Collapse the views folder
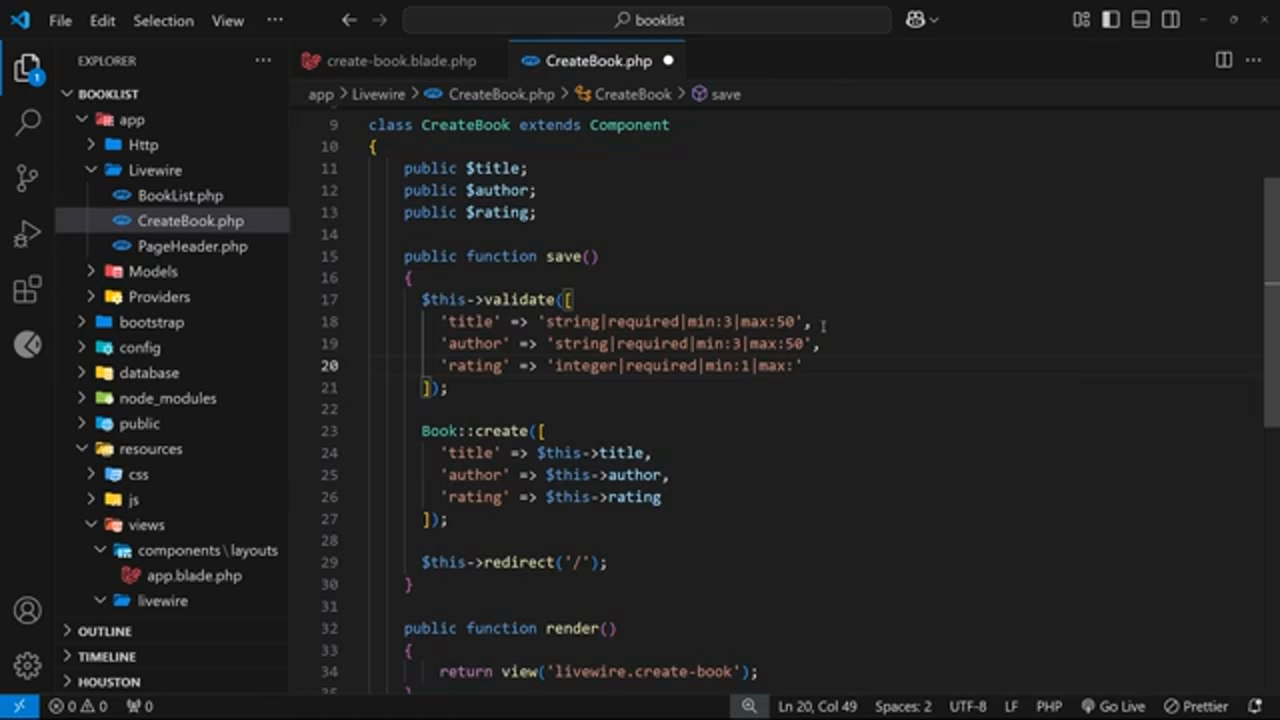 pyautogui.click(x=145, y=525)
